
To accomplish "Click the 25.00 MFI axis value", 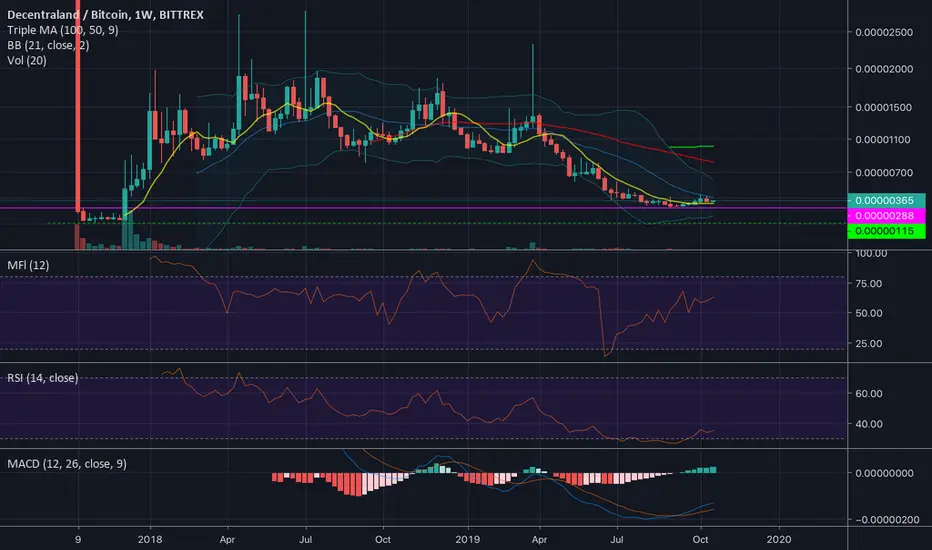I will (x=868, y=344).
